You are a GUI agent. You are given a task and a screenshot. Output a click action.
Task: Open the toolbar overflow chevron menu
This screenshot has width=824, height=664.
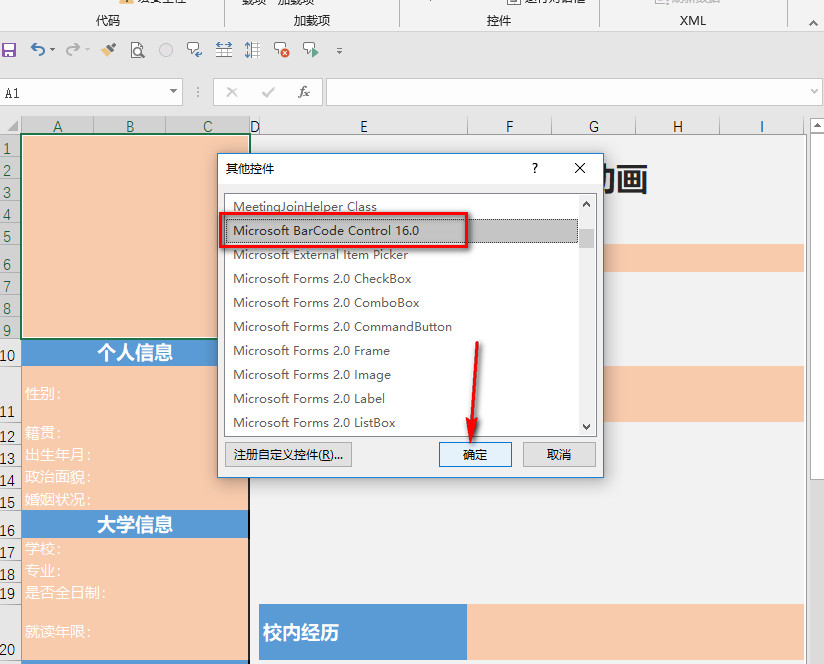338,52
